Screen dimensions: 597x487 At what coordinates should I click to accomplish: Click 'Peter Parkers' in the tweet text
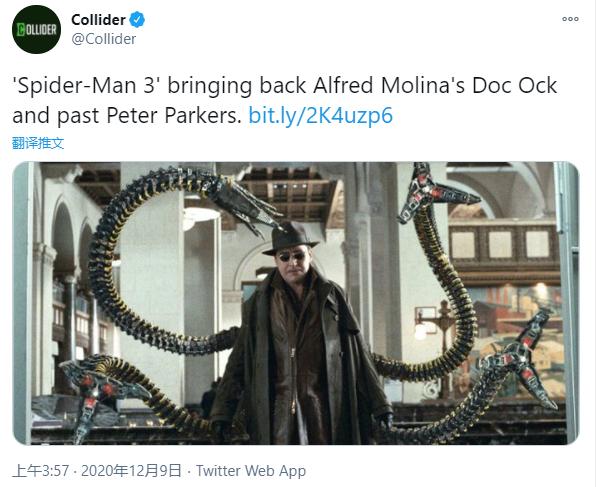pos(173,116)
